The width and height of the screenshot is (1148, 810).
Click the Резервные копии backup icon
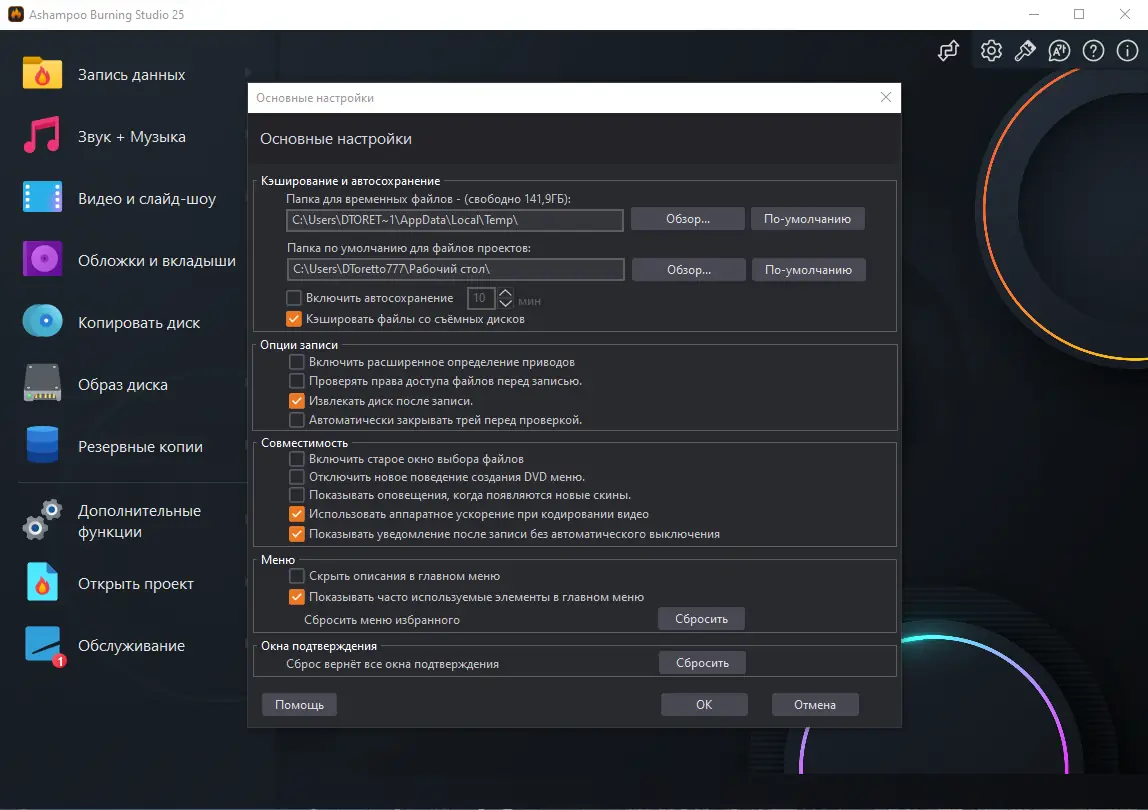tap(40, 448)
